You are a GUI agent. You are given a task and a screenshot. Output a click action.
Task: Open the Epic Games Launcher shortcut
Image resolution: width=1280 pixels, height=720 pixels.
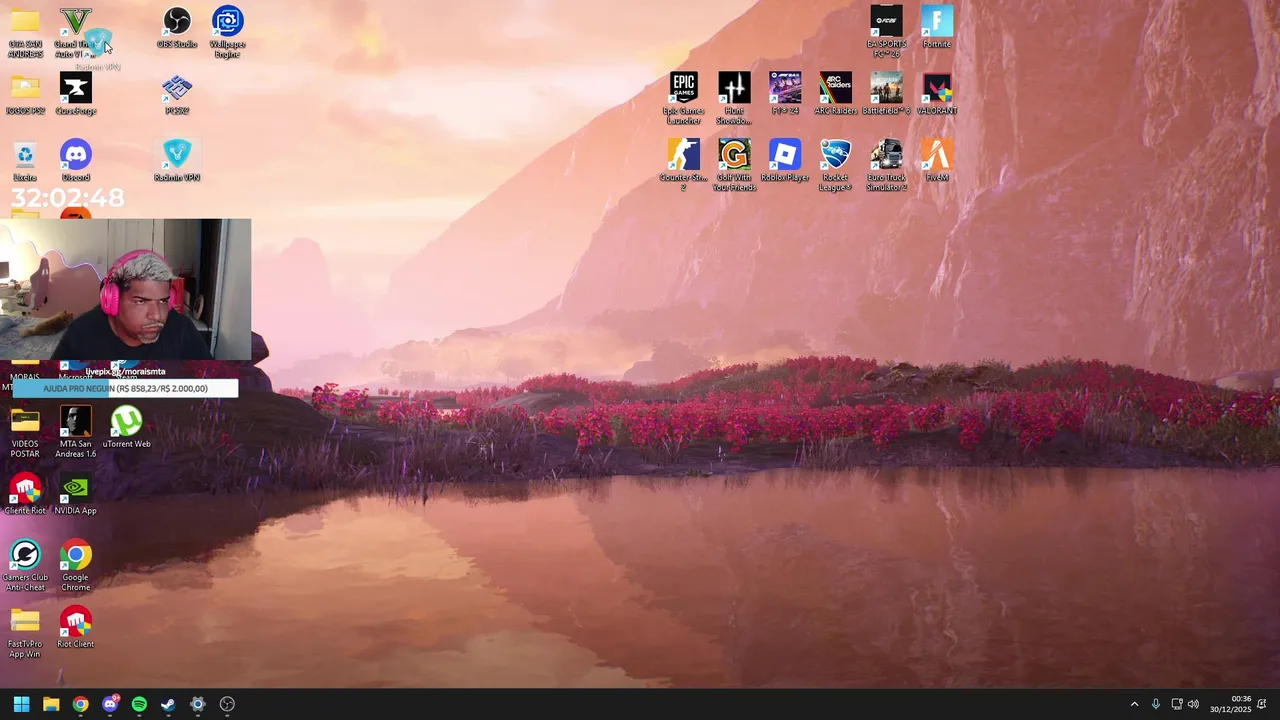point(684,99)
